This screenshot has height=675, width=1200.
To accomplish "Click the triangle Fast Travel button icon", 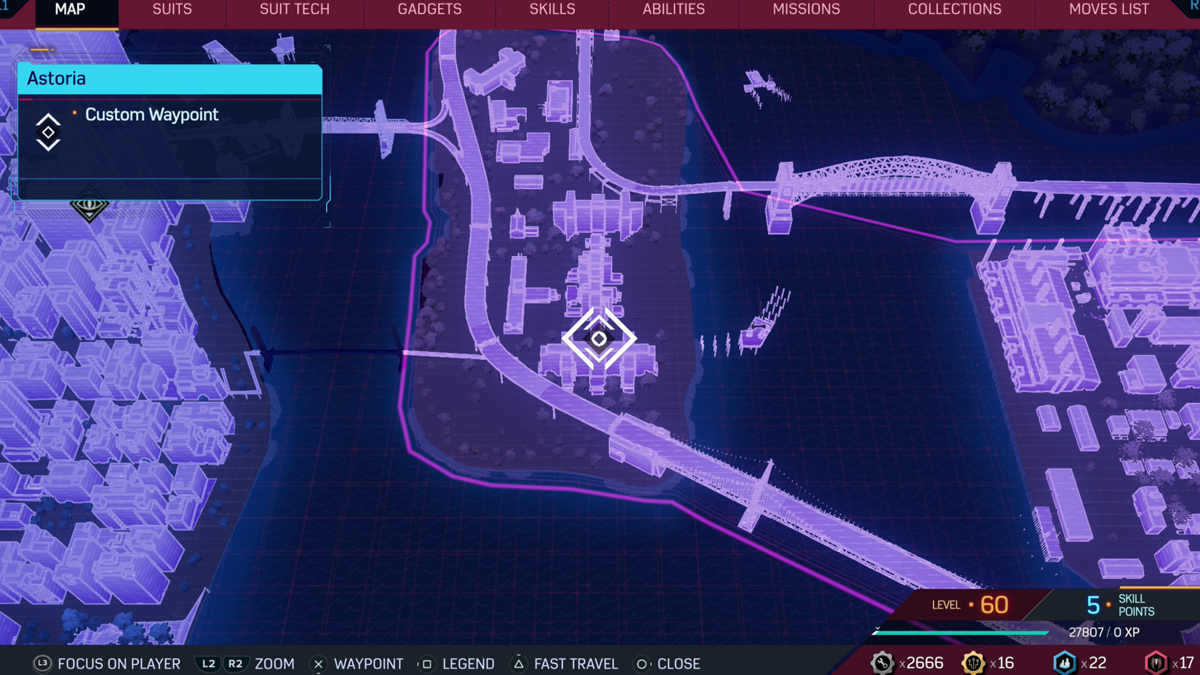I will tap(518, 664).
